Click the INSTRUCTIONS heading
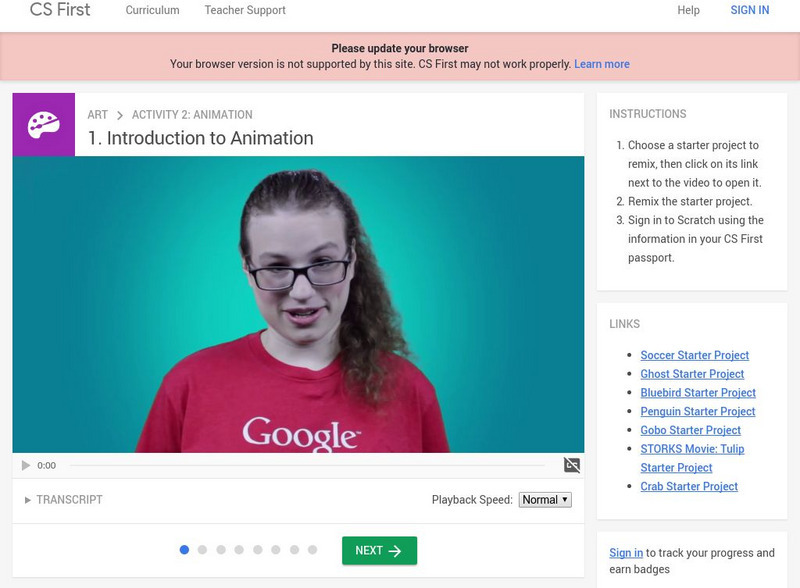 coord(647,114)
